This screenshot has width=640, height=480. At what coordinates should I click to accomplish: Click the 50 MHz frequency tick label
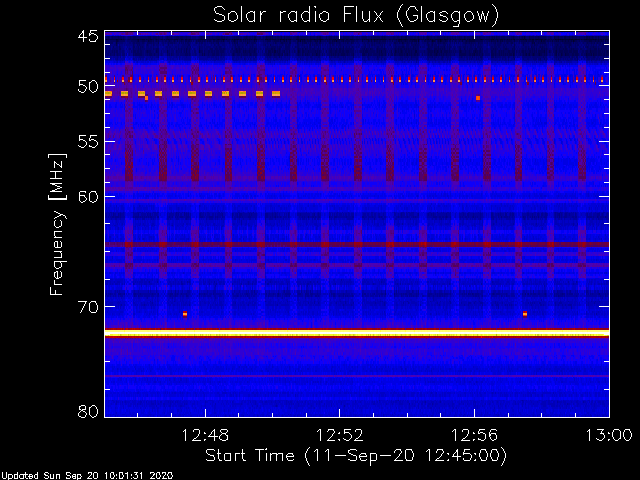pos(88,87)
